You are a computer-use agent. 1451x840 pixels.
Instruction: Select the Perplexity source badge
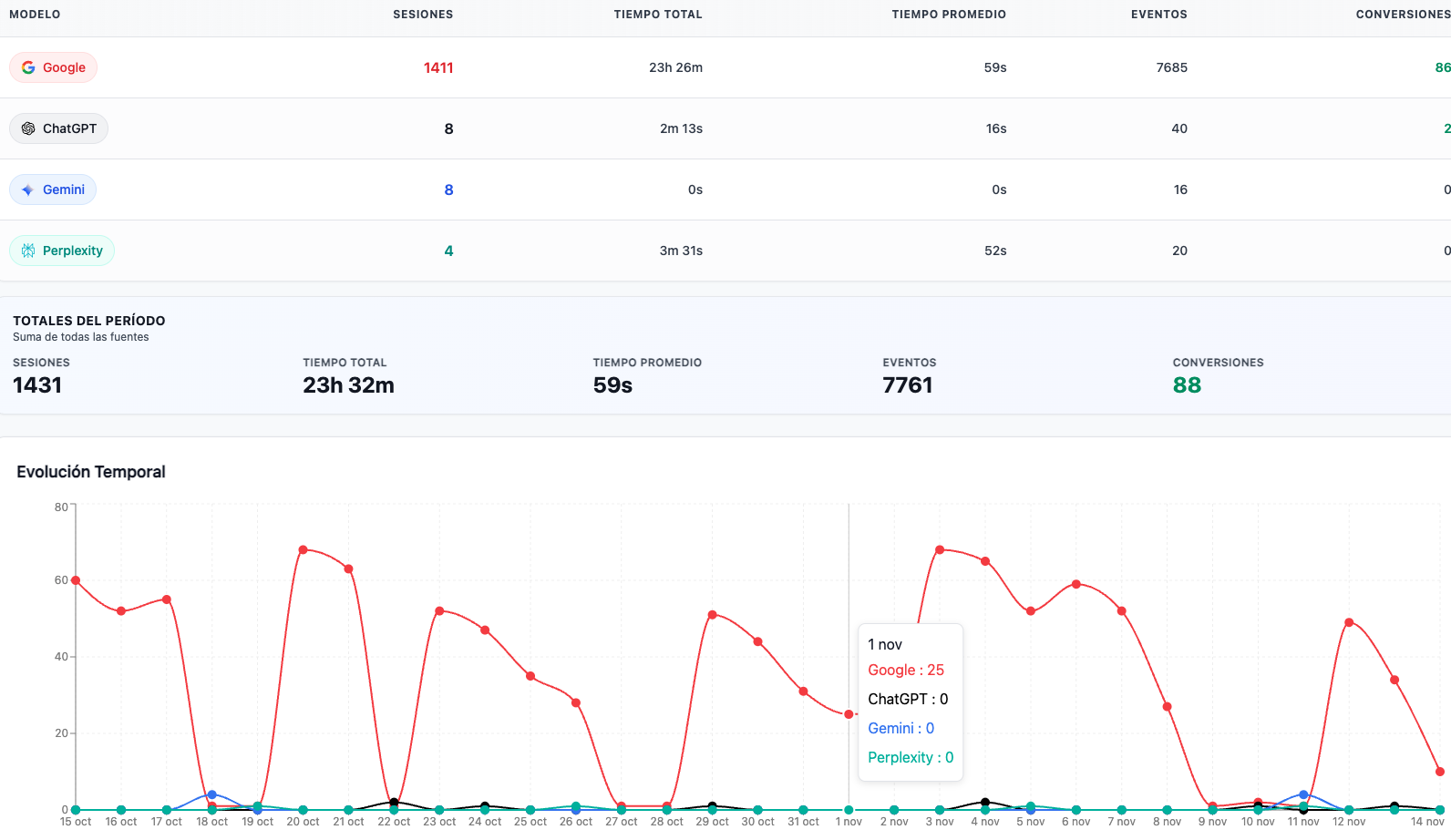point(62,251)
